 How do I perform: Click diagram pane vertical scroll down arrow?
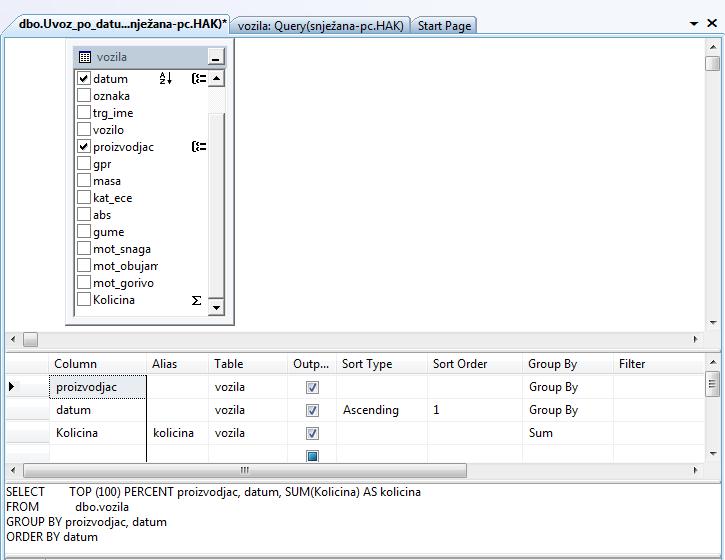713,322
